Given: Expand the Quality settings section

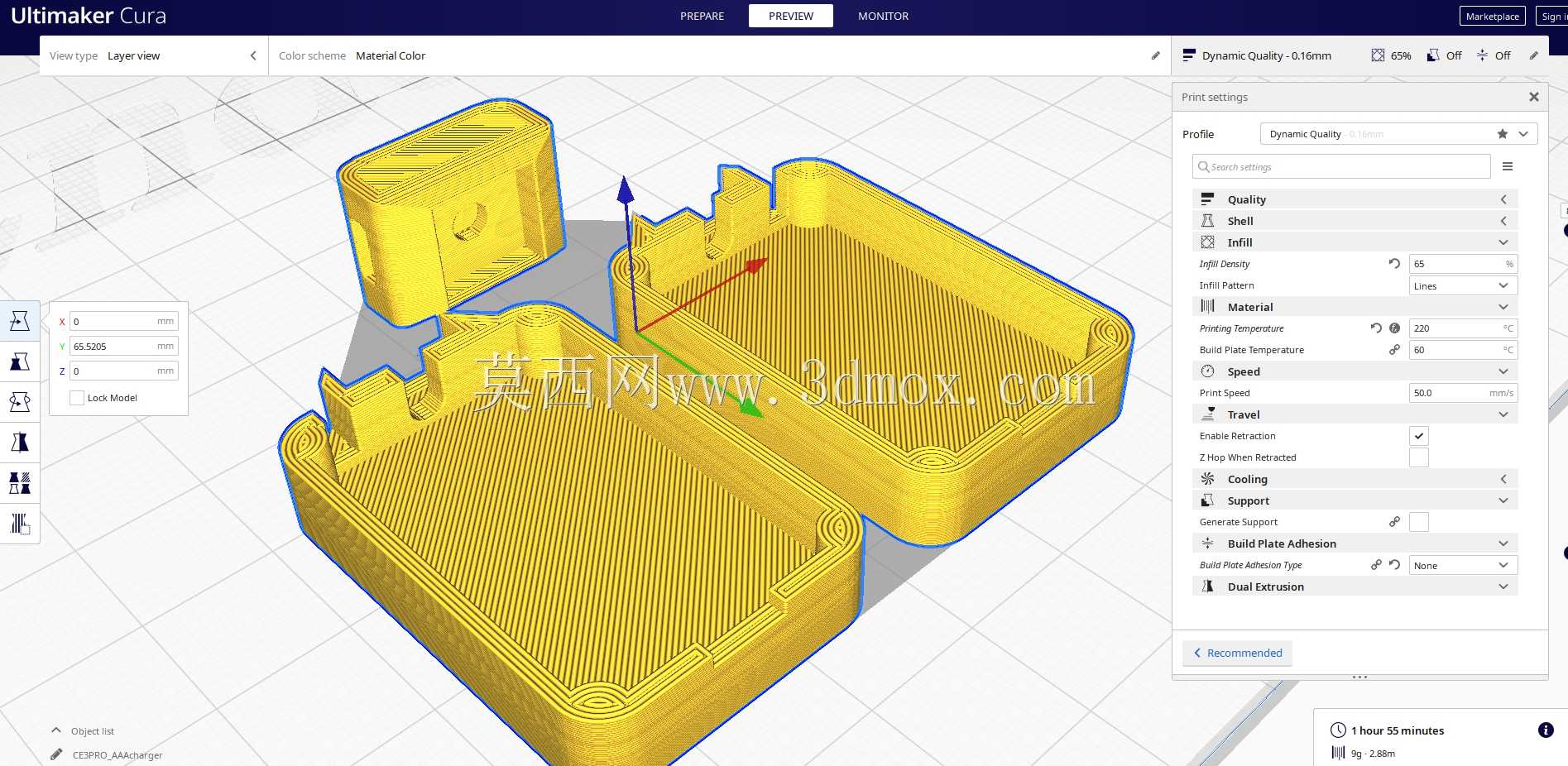Looking at the screenshot, I should [x=1355, y=199].
